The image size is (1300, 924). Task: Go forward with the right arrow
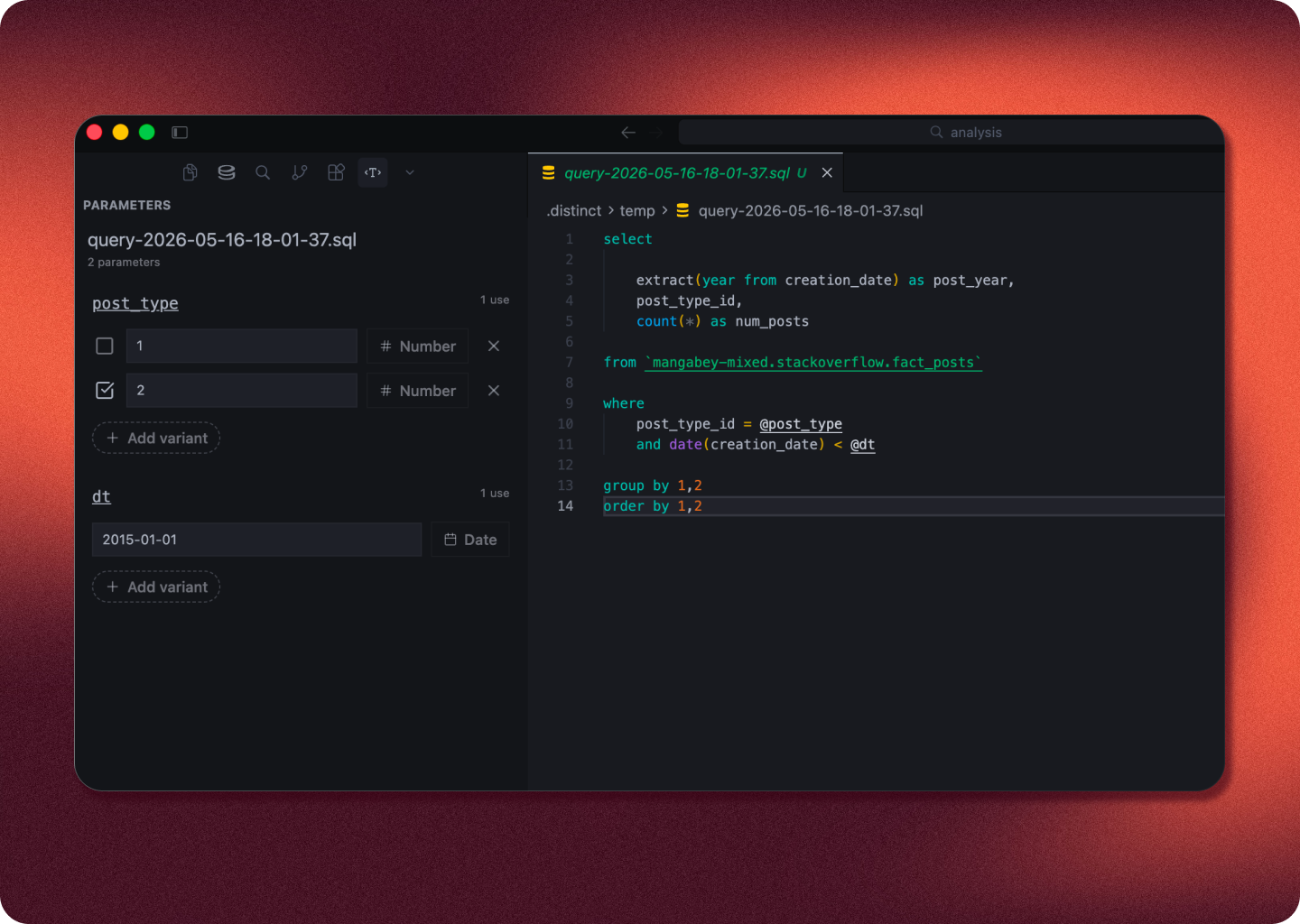[x=657, y=133]
